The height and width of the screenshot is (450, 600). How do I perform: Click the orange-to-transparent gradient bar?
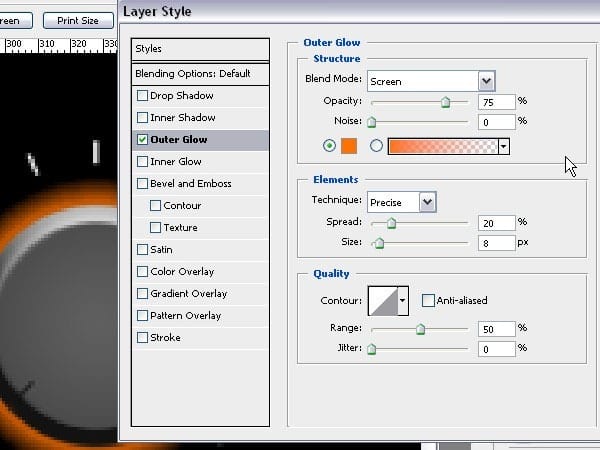(443, 147)
